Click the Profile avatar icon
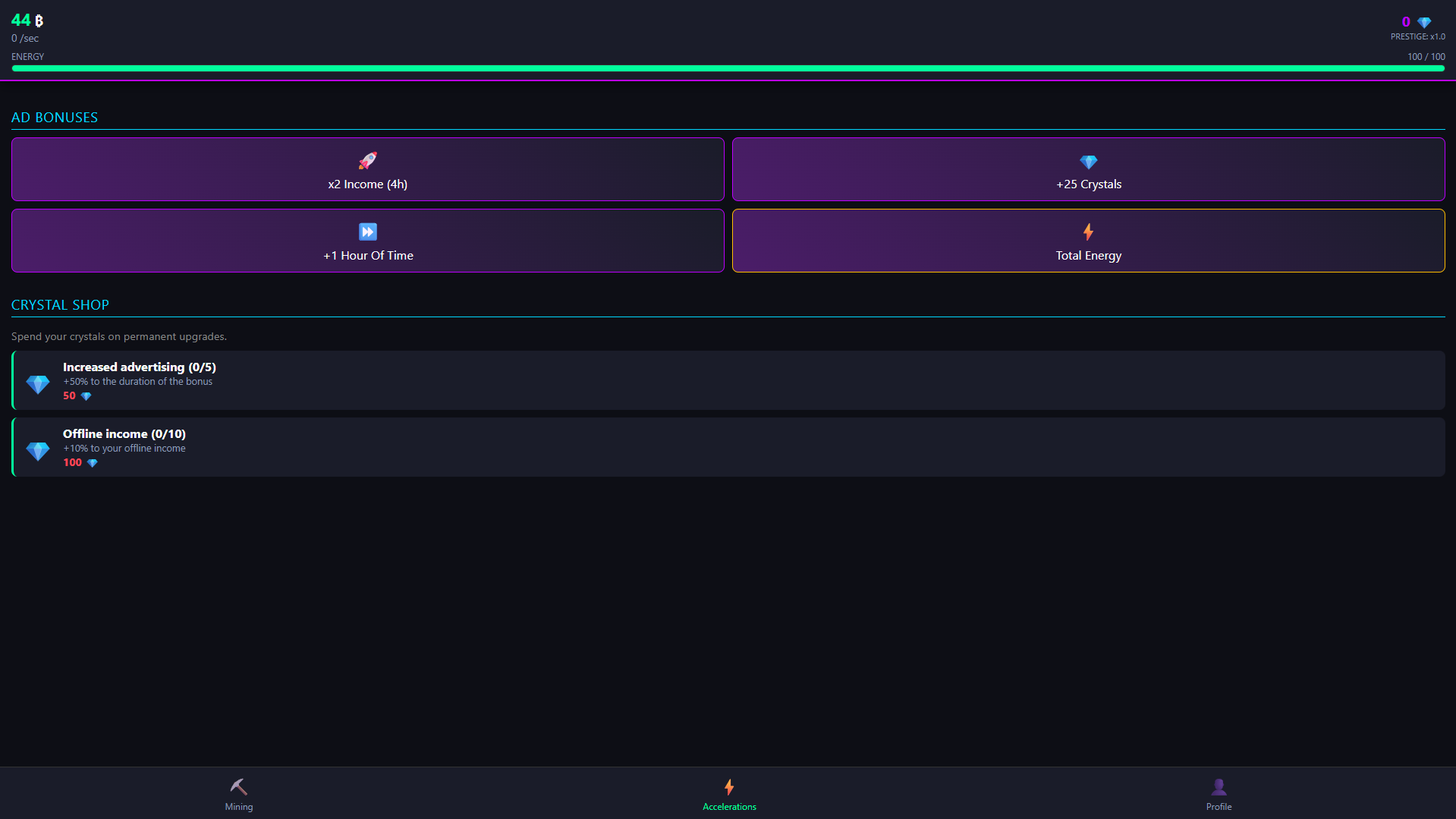Screen dimensions: 1456x819 tap(1219, 786)
